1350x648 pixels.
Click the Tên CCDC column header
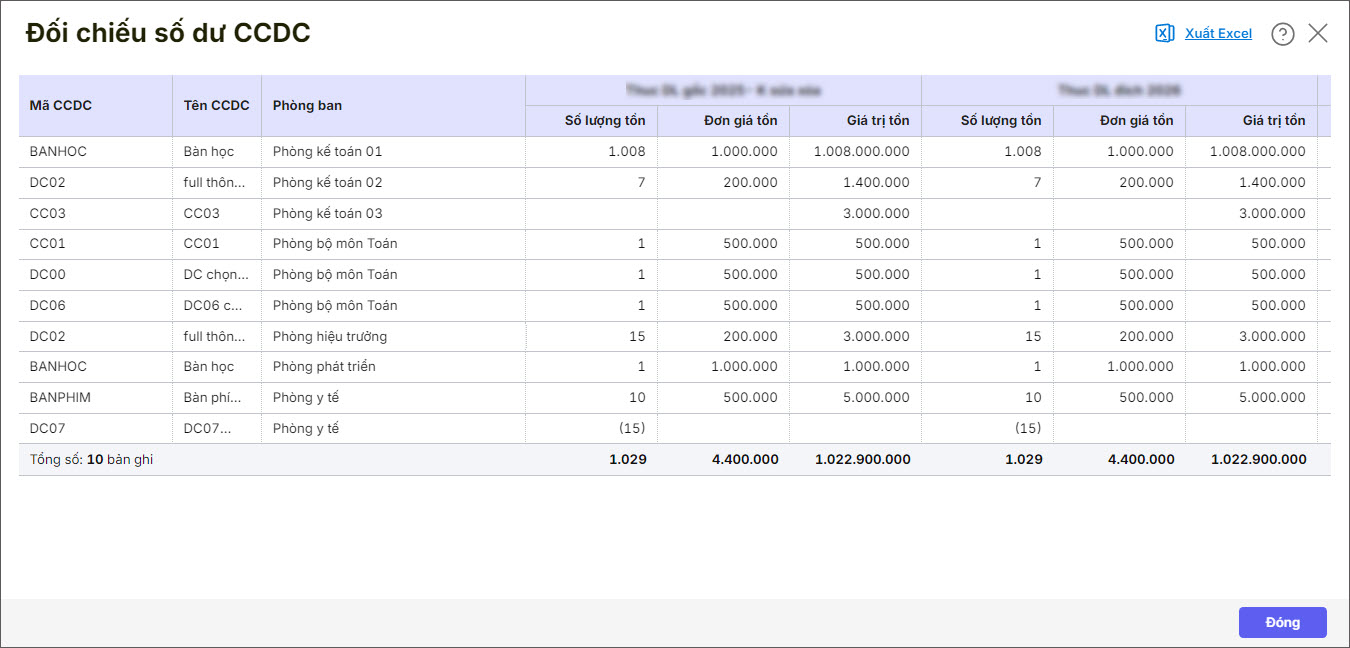(216, 105)
